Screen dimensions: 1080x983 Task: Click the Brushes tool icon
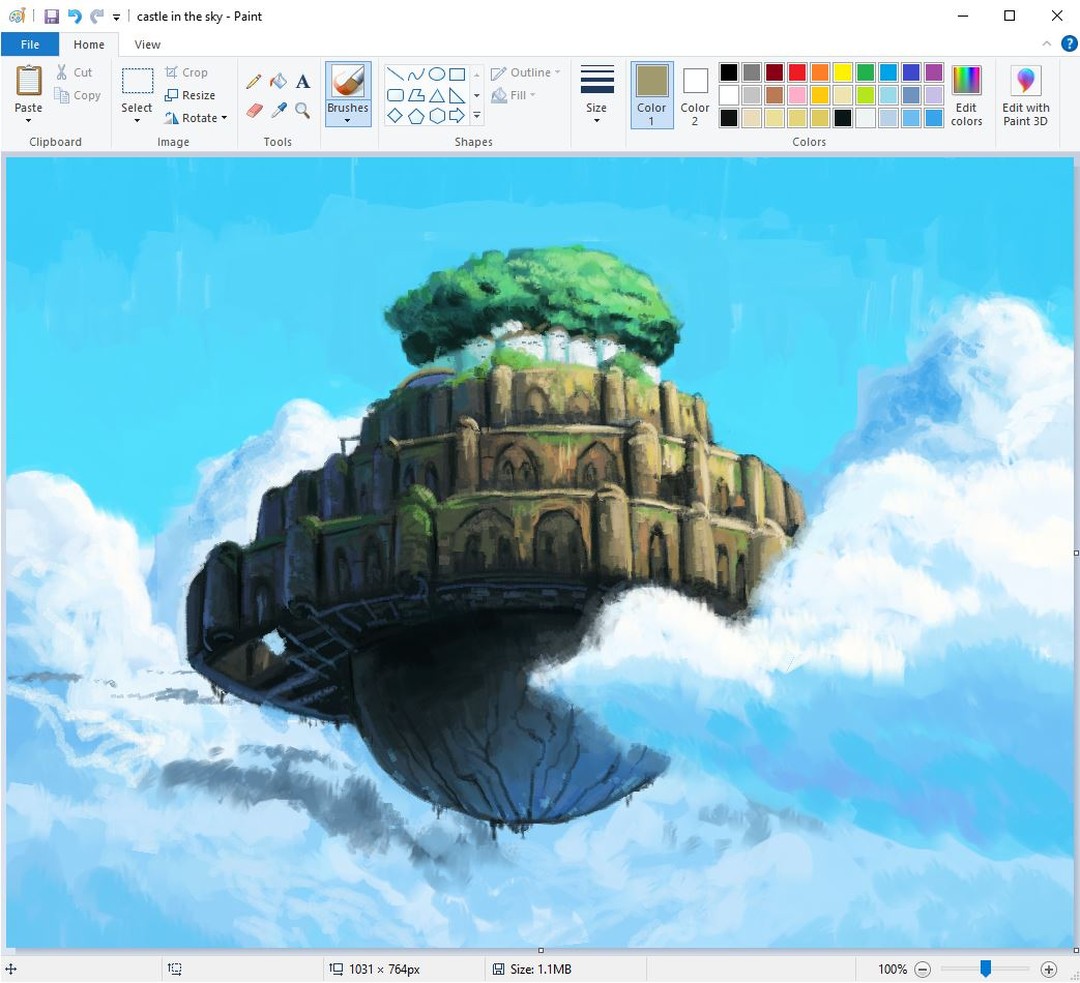tap(348, 81)
